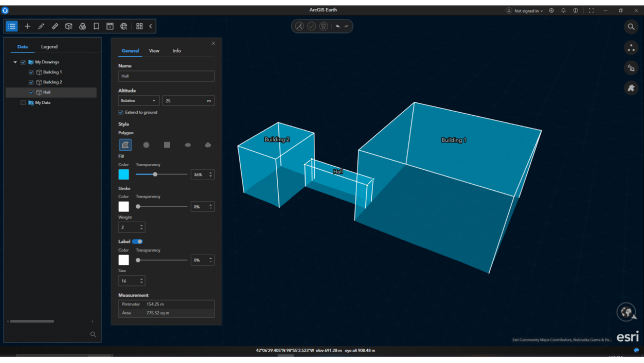This screenshot has height=363, width=644.
Task: Collapse the main toolbar with the chevron
Action: tap(151, 26)
